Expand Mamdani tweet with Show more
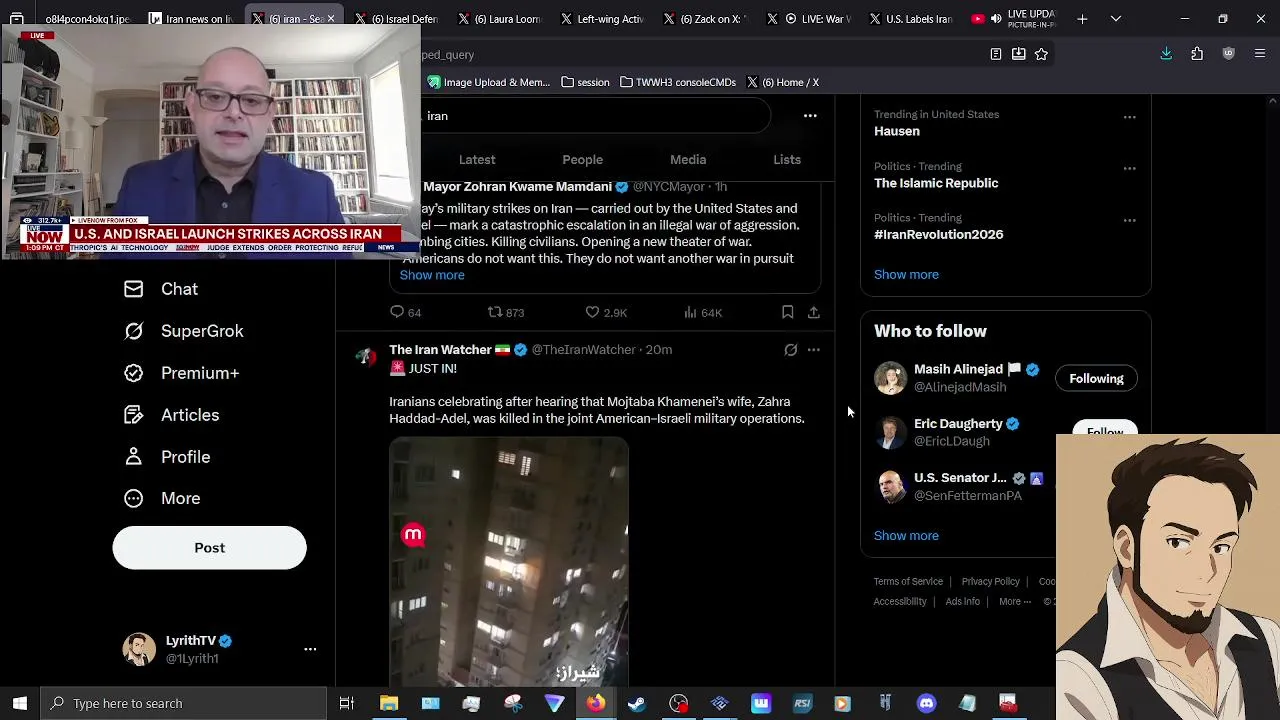Viewport: 1280px width, 720px height. (432, 275)
